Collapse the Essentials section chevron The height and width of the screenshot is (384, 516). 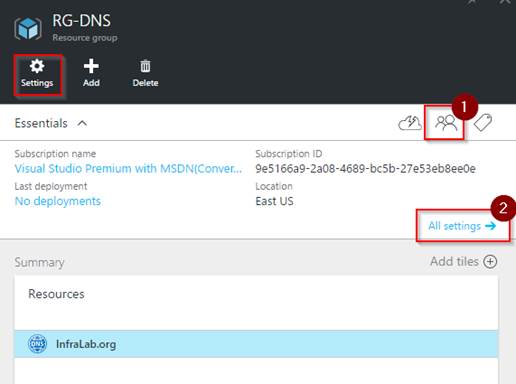click(82, 123)
